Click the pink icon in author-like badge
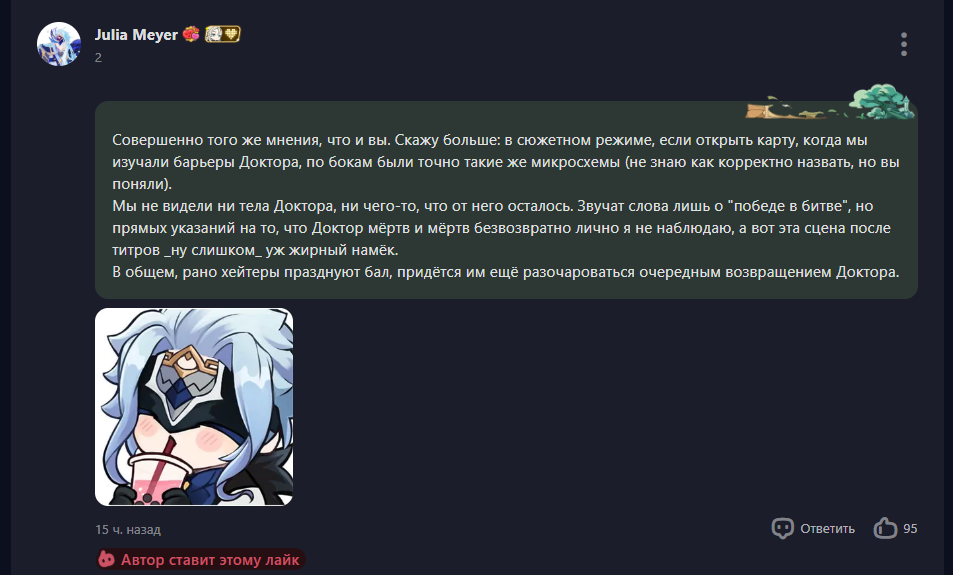953x575 pixels. point(107,559)
